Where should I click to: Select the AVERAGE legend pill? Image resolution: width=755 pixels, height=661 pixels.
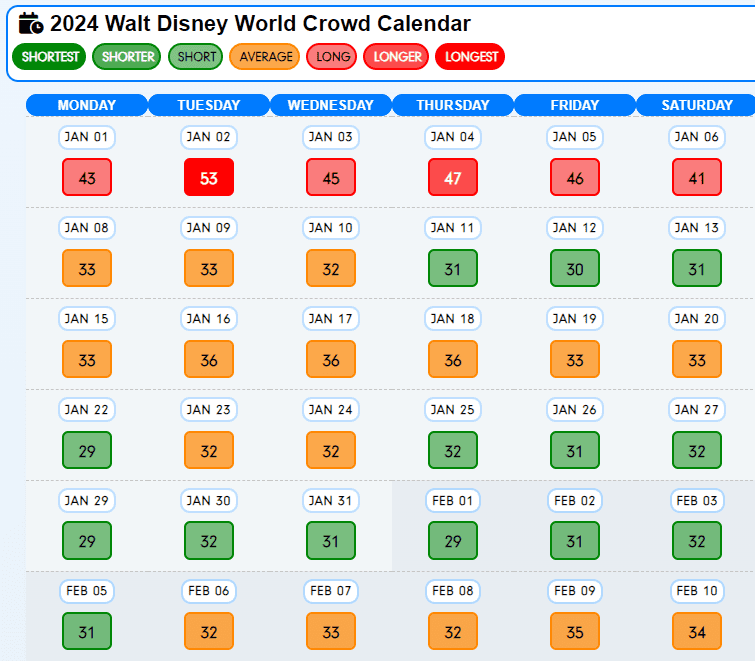264,57
